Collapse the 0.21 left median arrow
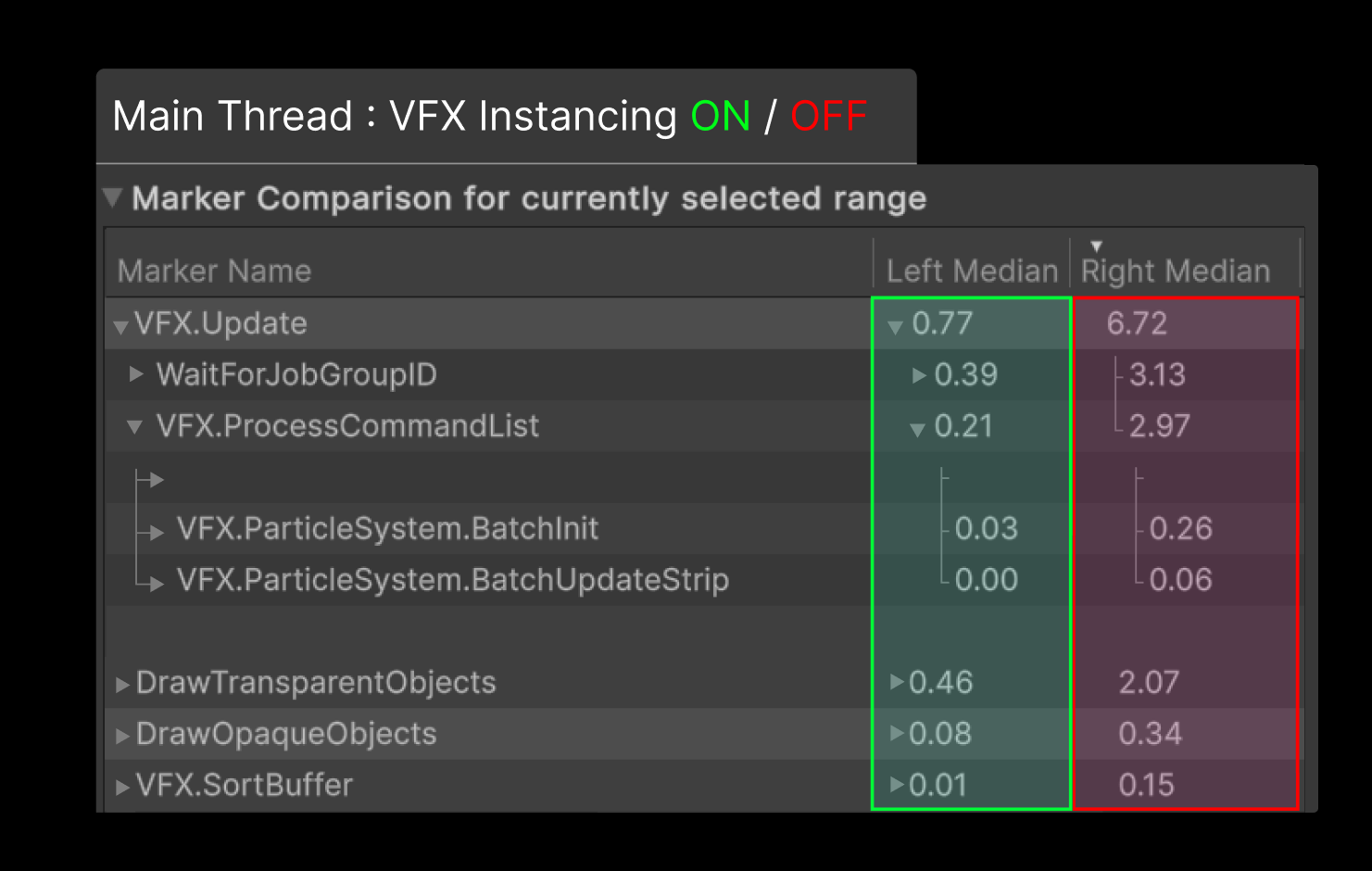 [917, 429]
